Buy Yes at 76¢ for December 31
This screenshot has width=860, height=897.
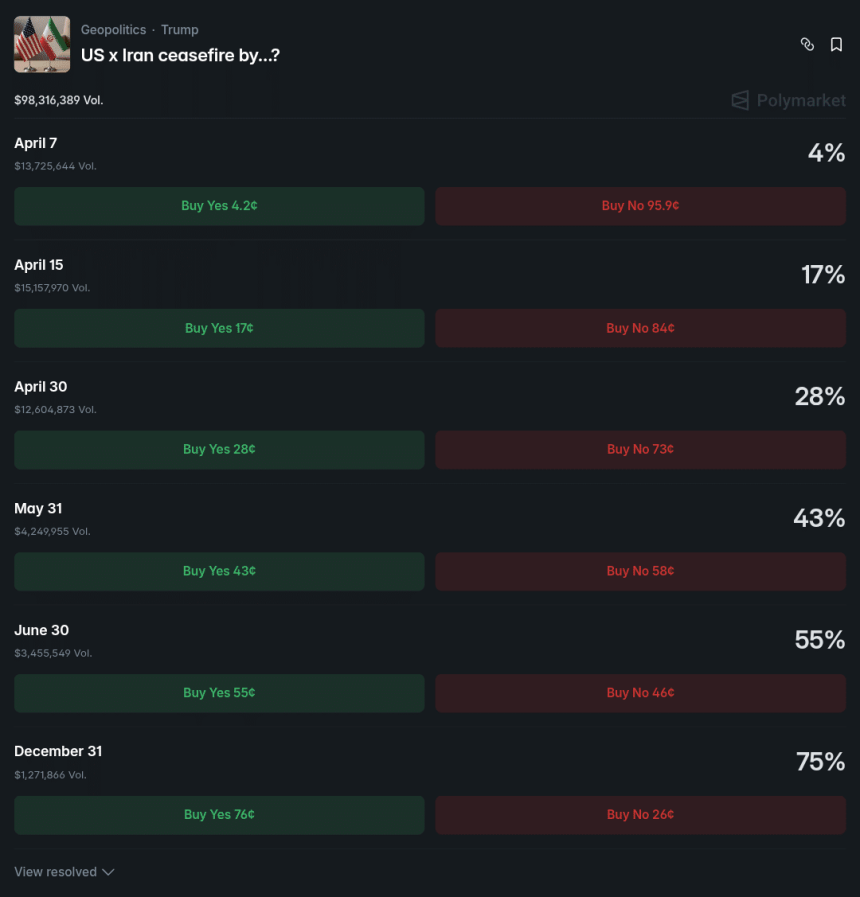click(219, 815)
